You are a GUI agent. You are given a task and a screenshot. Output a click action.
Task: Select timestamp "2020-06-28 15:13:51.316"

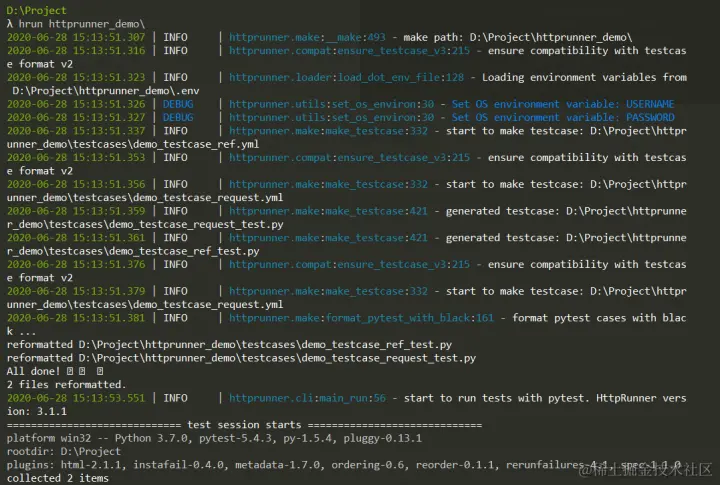pyautogui.click(x=76, y=50)
